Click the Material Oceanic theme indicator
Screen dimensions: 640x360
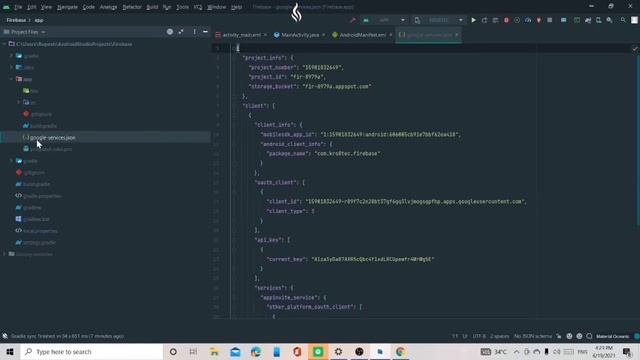(x=612, y=336)
